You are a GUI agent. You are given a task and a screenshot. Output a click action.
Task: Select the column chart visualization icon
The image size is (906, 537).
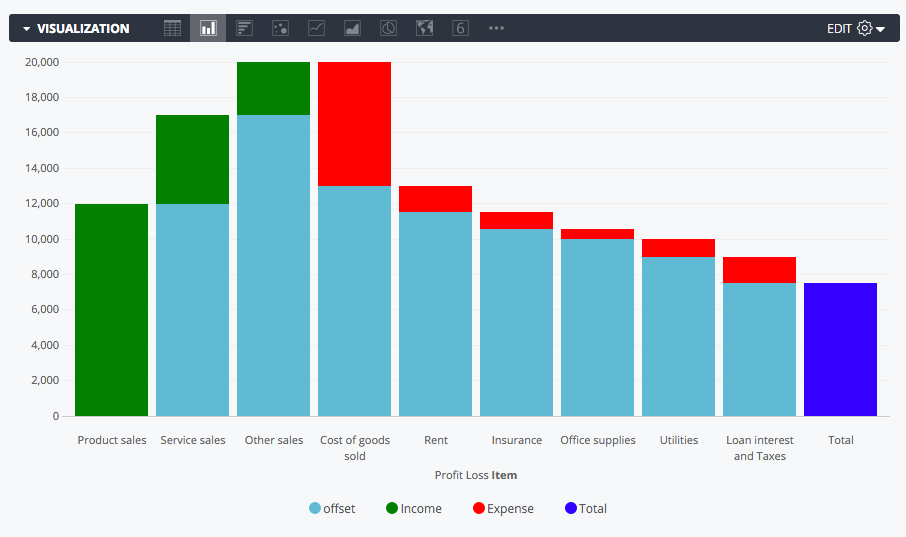click(x=208, y=28)
